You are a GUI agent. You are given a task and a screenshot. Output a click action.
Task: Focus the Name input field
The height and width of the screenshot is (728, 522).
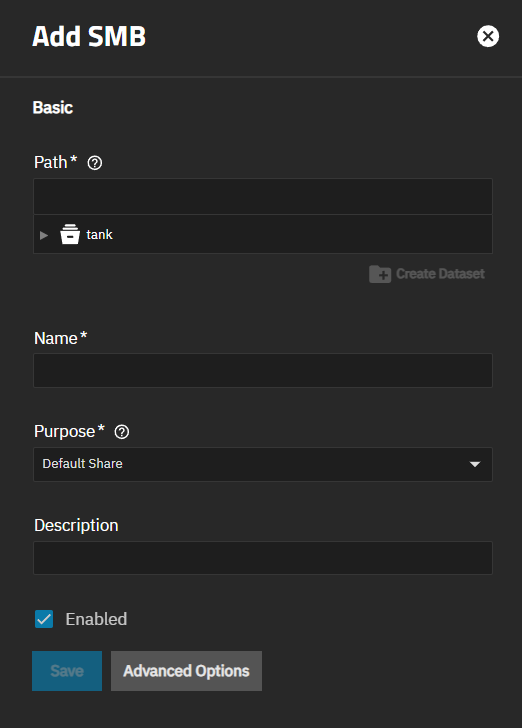click(x=263, y=370)
